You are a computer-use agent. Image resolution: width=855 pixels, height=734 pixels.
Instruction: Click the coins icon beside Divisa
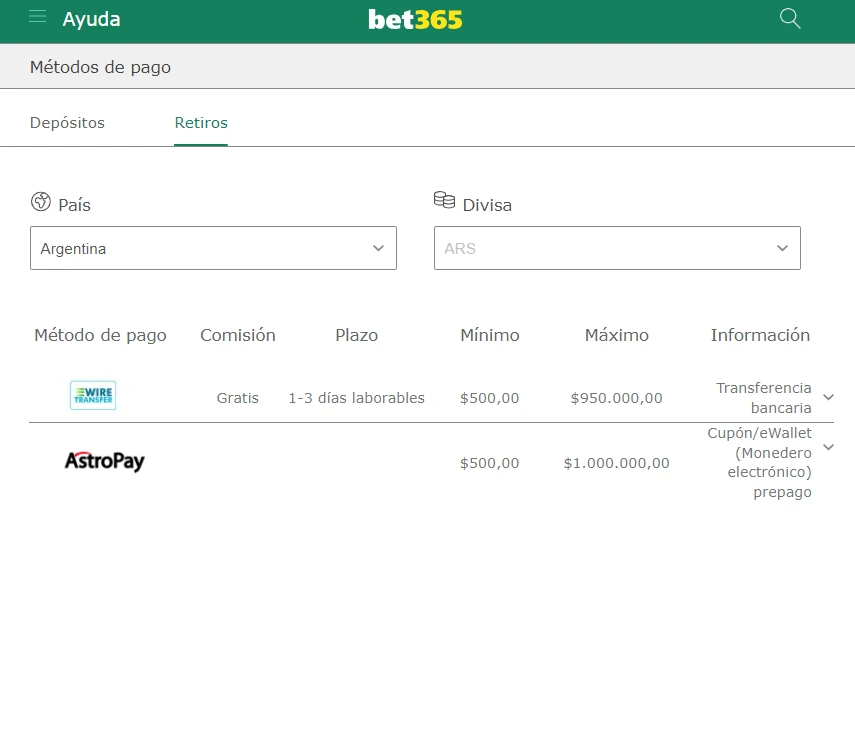pos(444,200)
